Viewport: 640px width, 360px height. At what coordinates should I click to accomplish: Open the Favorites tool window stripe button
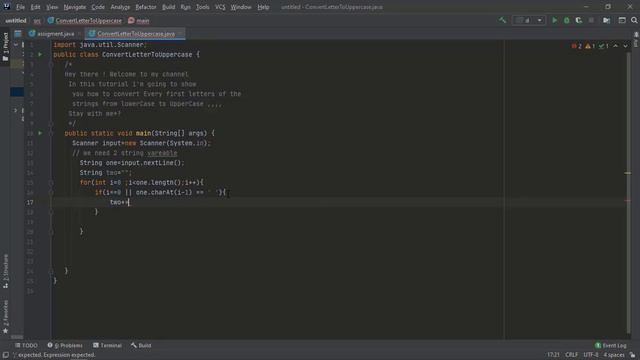(5, 317)
